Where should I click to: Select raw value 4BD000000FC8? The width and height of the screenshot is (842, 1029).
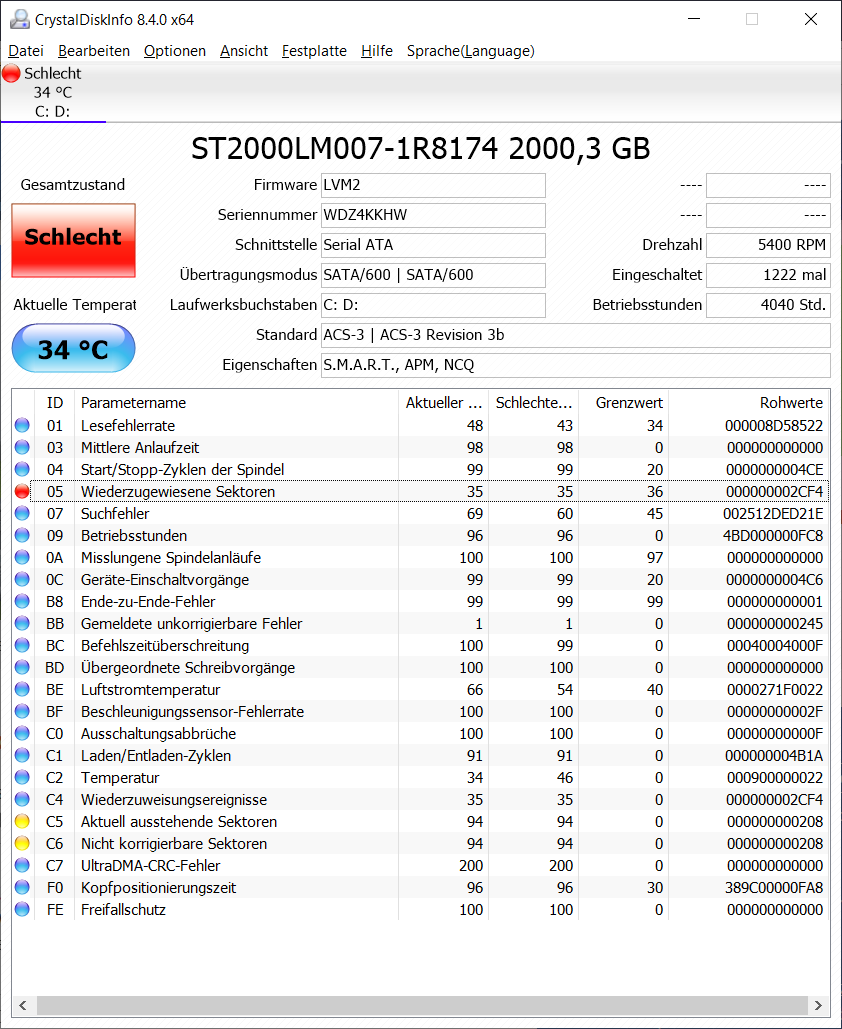(x=773, y=536)
